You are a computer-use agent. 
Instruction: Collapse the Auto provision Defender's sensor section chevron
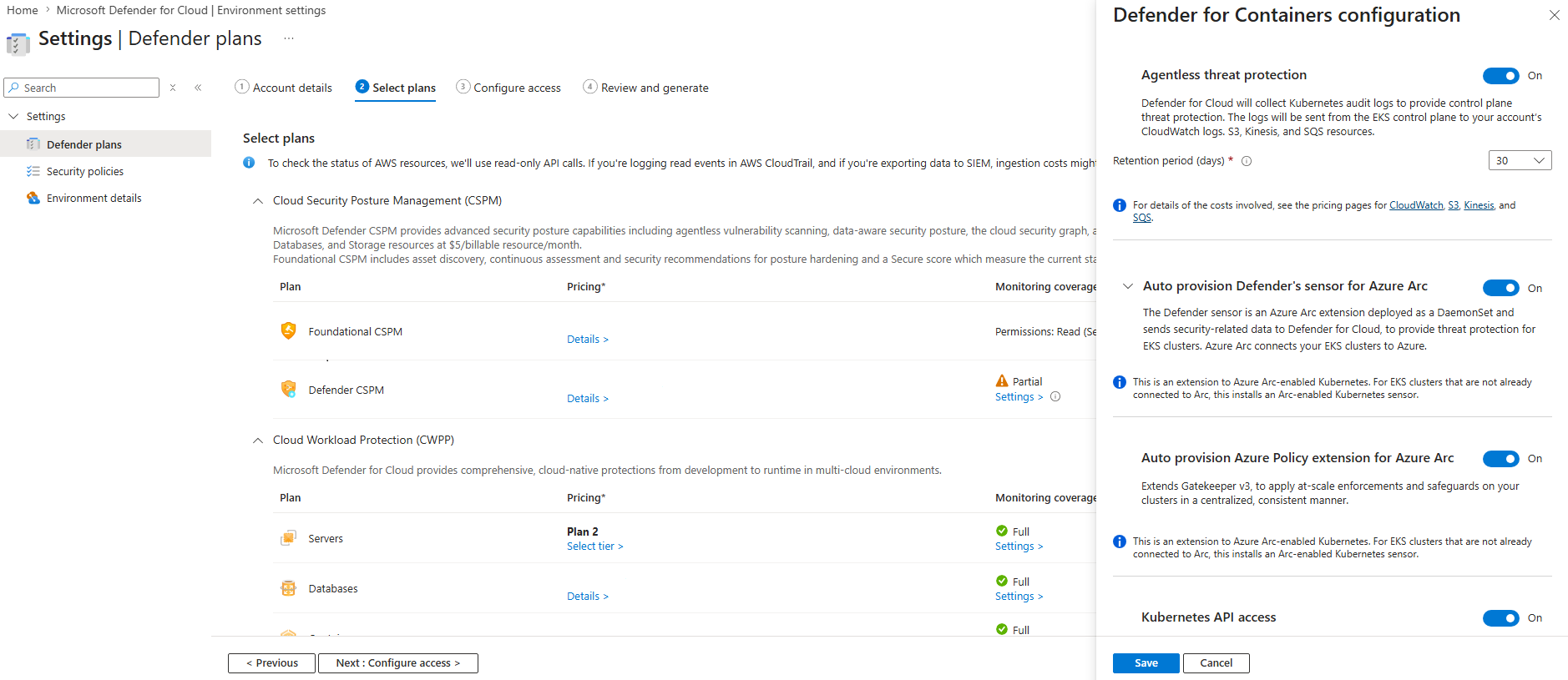pos(1128,286)
